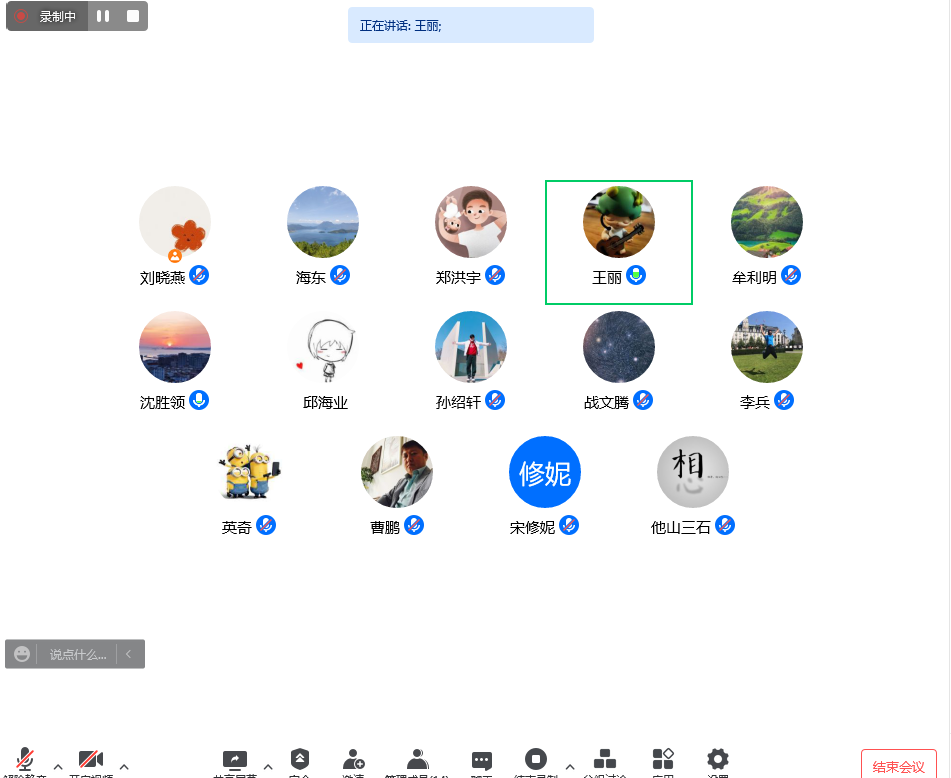This screenshot has width=951, height=778.
Task: Stop the recording with the square button
Action: [132, 16]
